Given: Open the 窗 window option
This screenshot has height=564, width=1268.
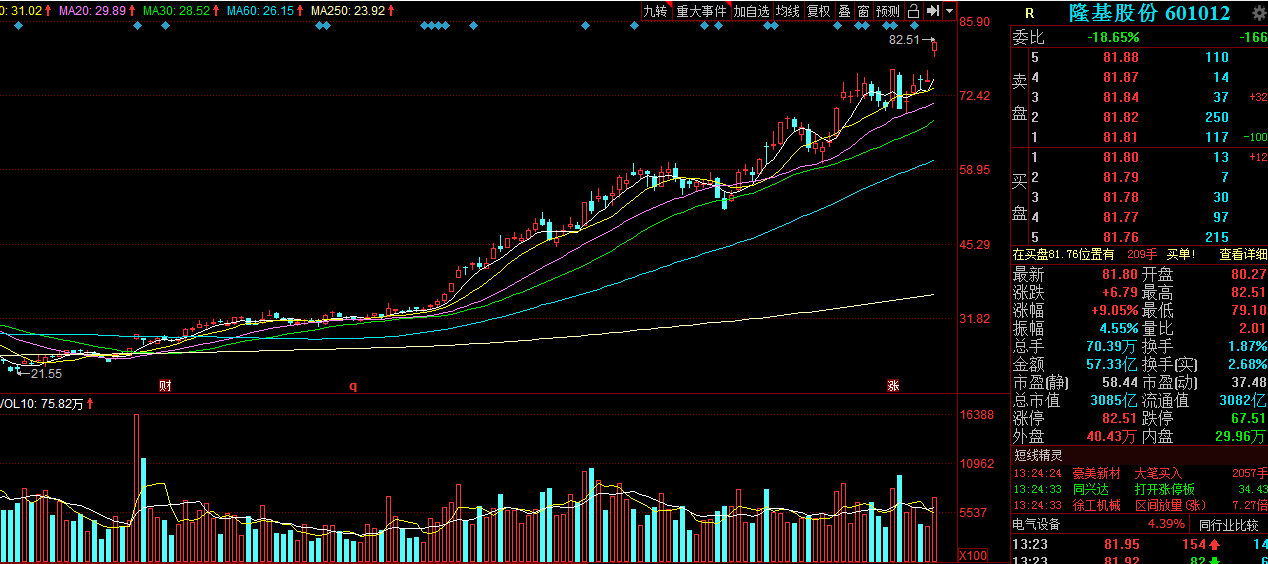Looking at the screenshot, I should (x=863, y=11).
